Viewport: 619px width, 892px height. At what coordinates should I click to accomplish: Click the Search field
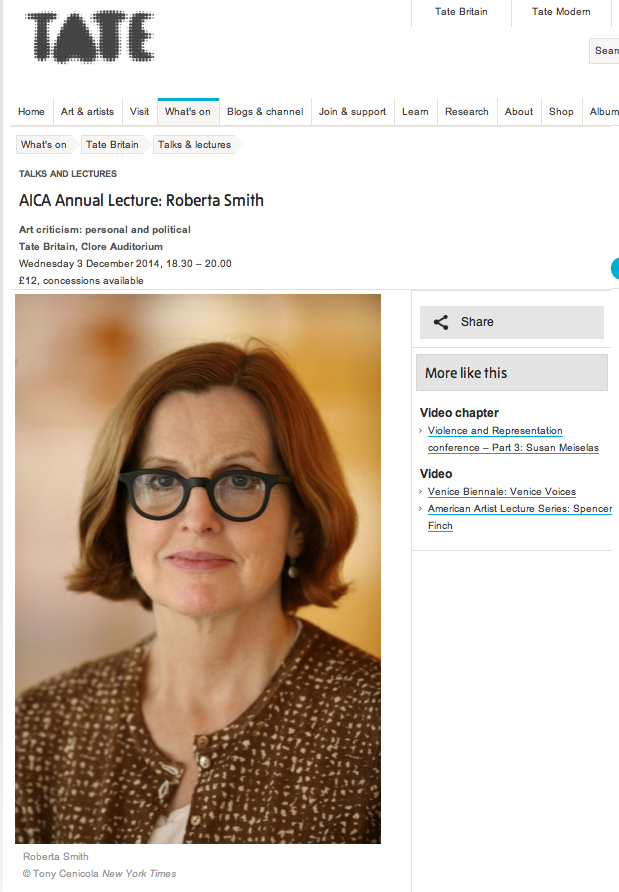pos(604,51)
